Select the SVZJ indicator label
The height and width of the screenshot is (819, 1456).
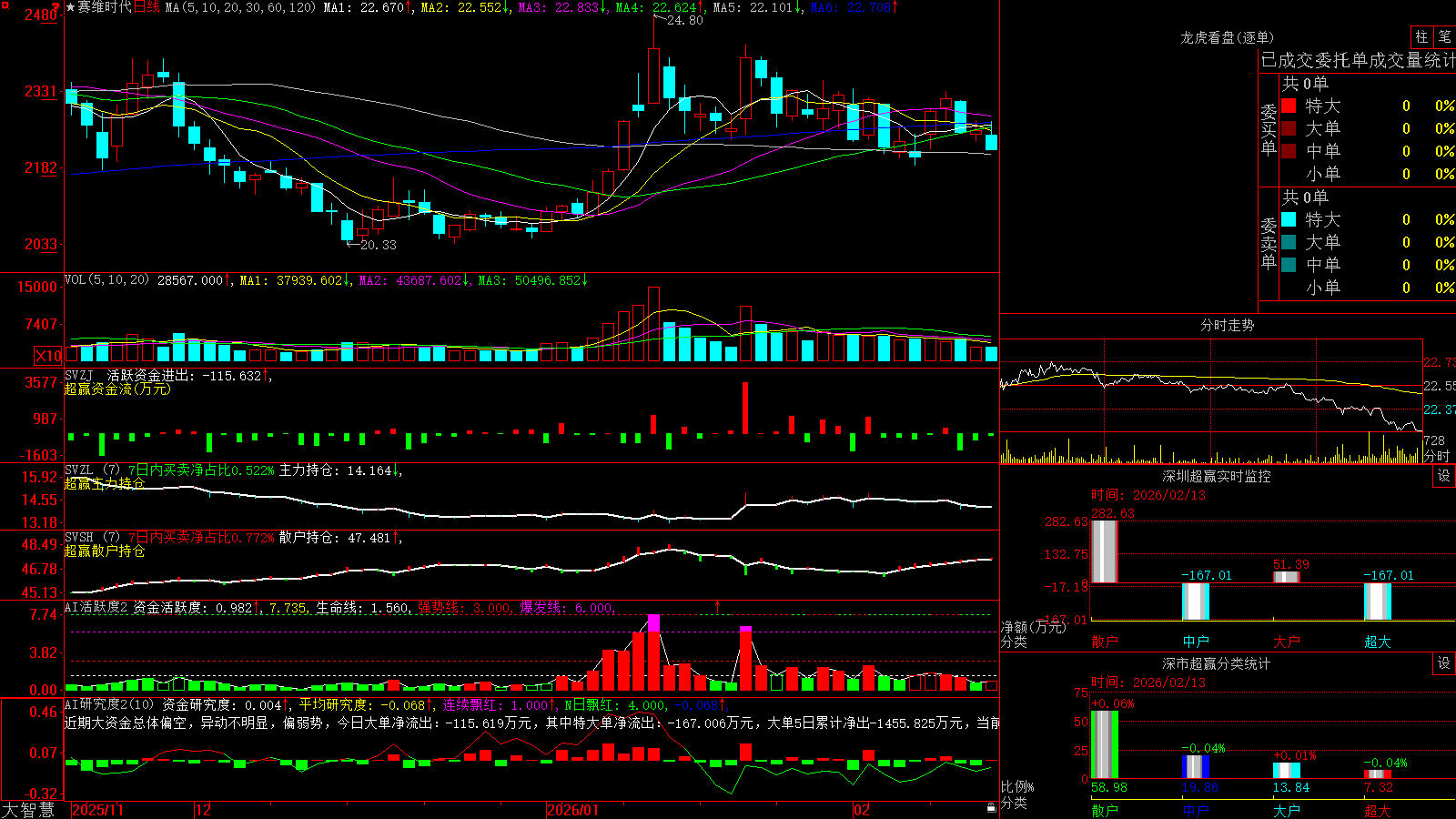click(x=79, y=375)
